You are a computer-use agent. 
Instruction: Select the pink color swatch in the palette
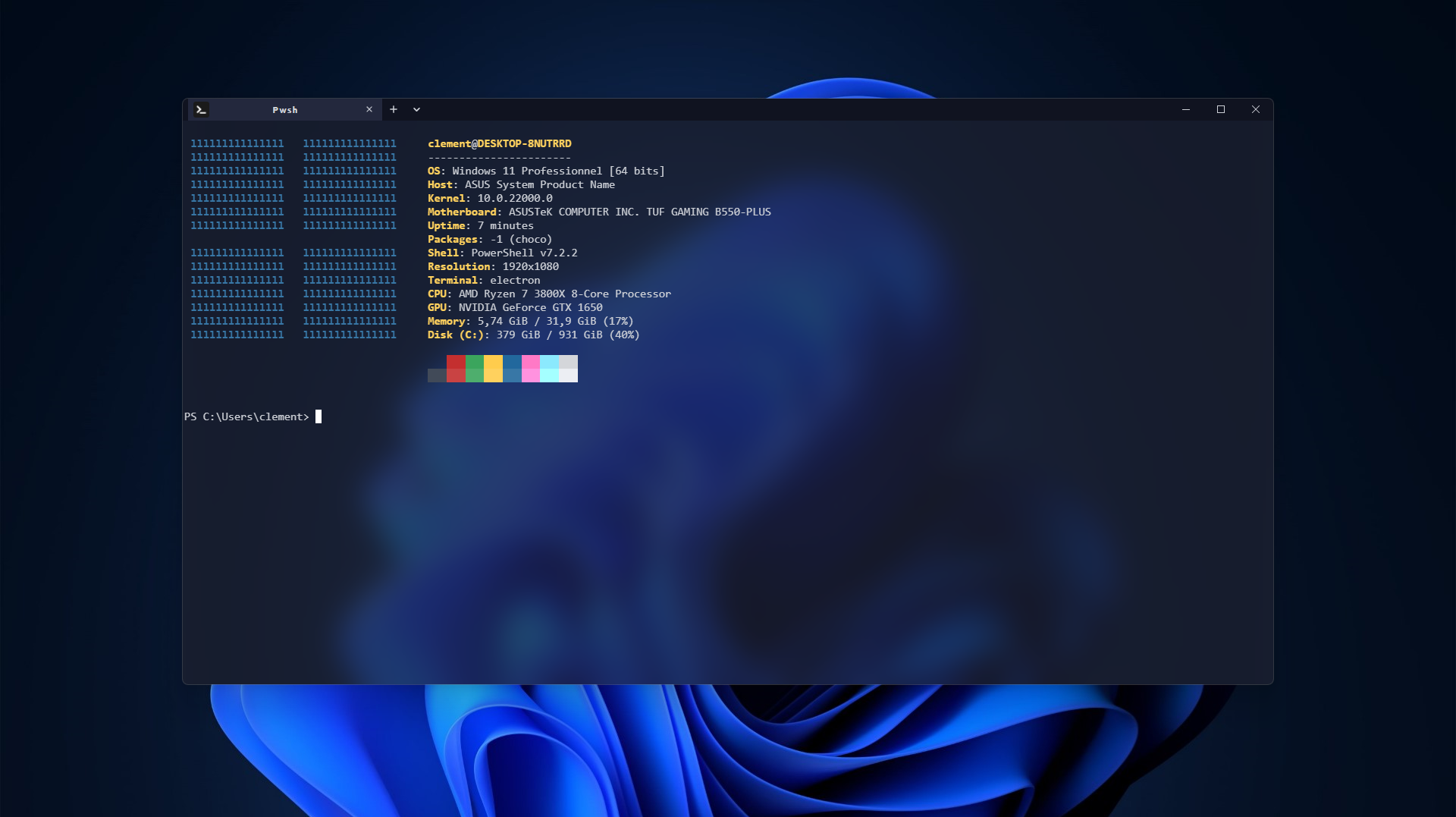tap(532, 369)
